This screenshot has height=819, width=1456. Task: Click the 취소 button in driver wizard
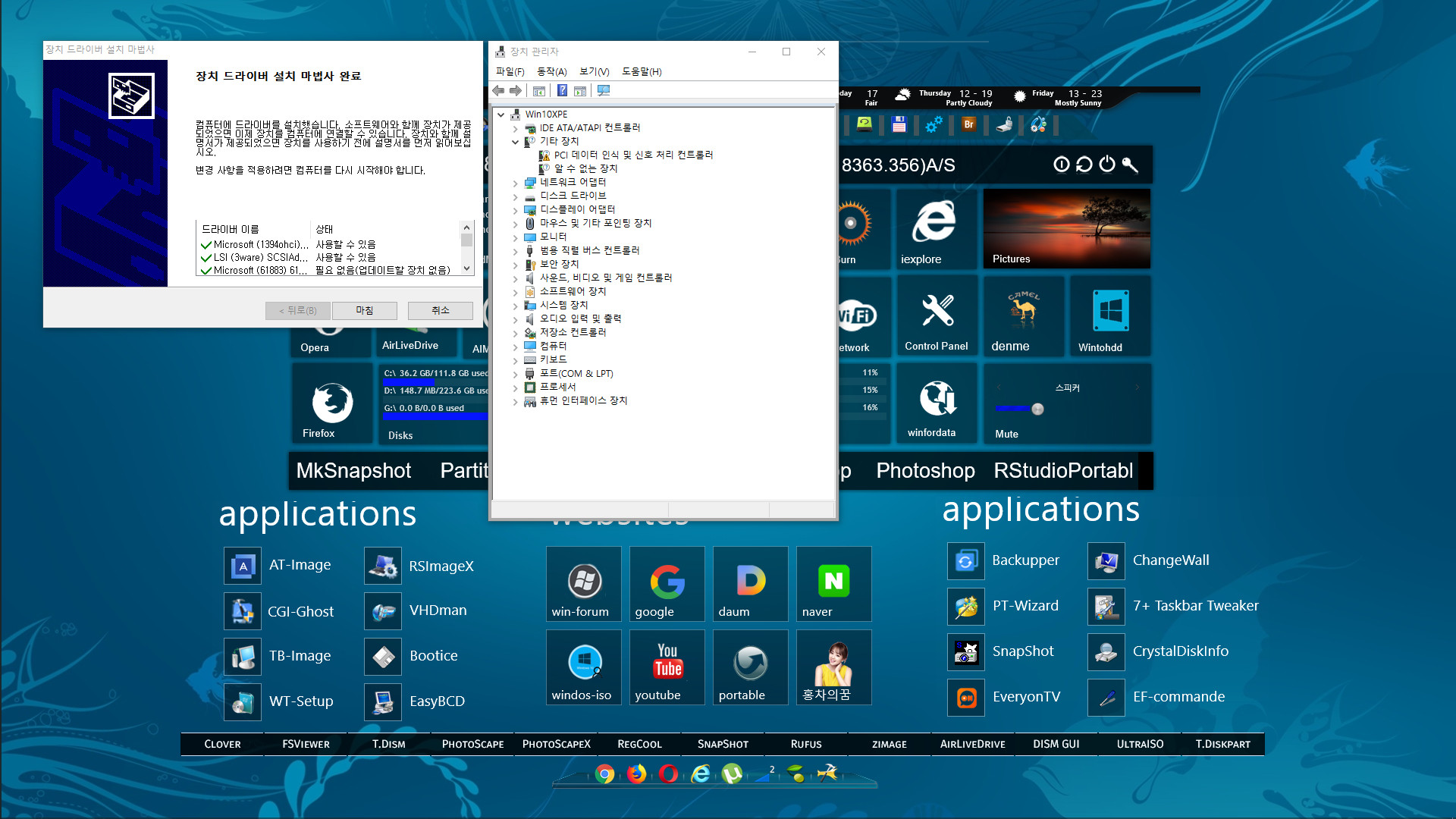(440, 310)
